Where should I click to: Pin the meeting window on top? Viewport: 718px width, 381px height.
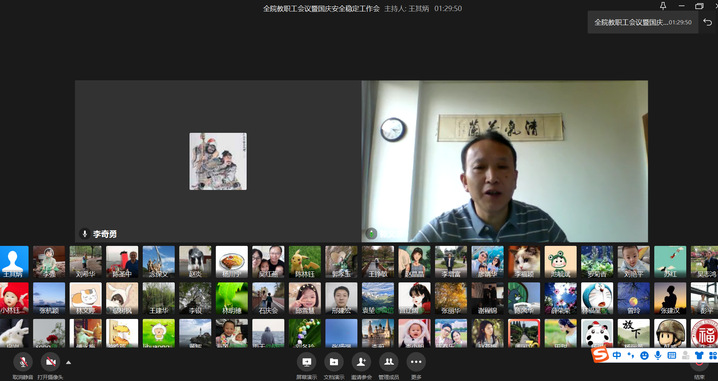[663, 6]
